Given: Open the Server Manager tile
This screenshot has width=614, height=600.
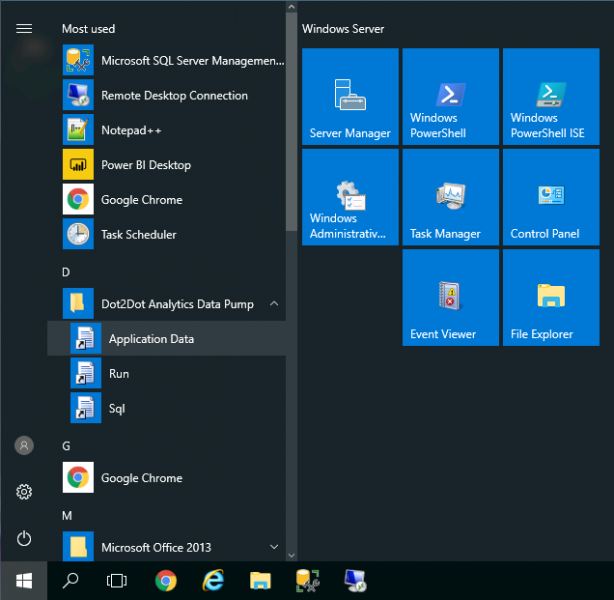Looking at the screenshot, I should coord(350,96).
